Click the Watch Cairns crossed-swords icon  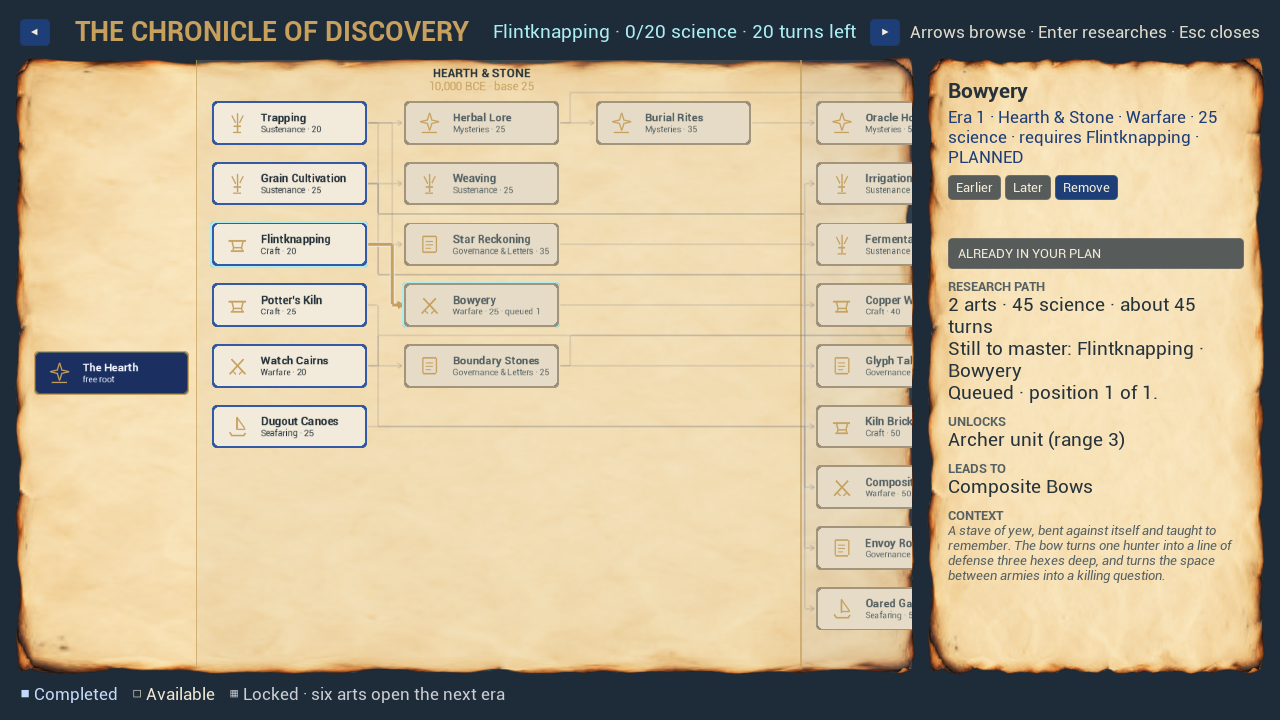click(237, 366)
